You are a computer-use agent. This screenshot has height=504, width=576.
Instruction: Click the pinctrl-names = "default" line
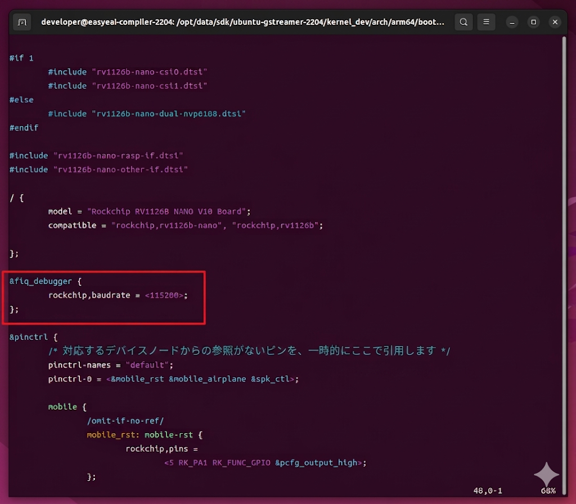click(x=111, y=365)
